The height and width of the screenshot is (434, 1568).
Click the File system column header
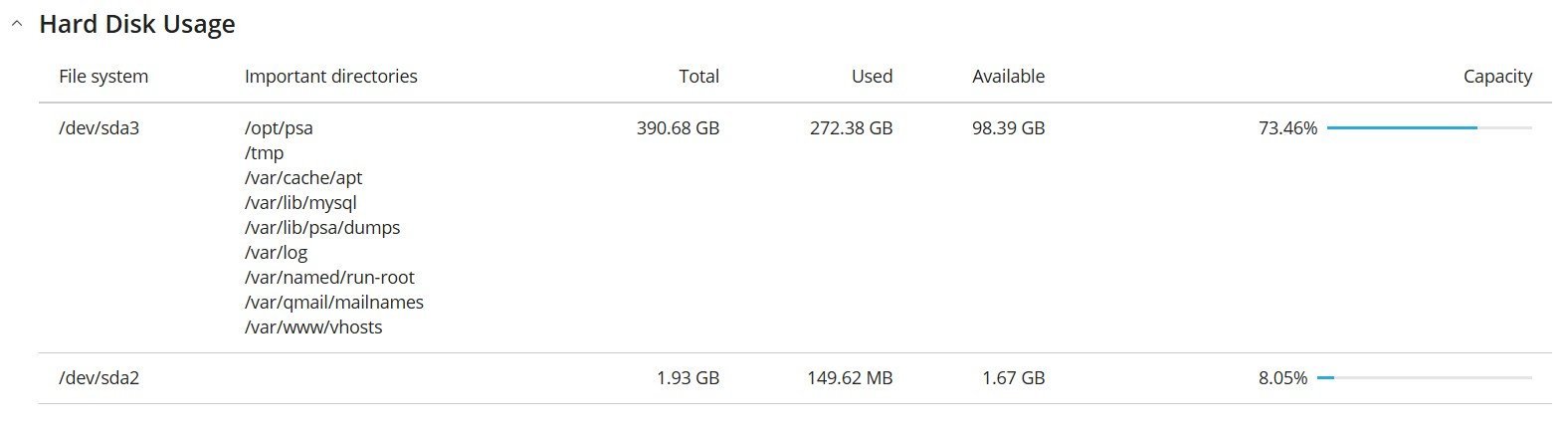(x=103, y=76)
